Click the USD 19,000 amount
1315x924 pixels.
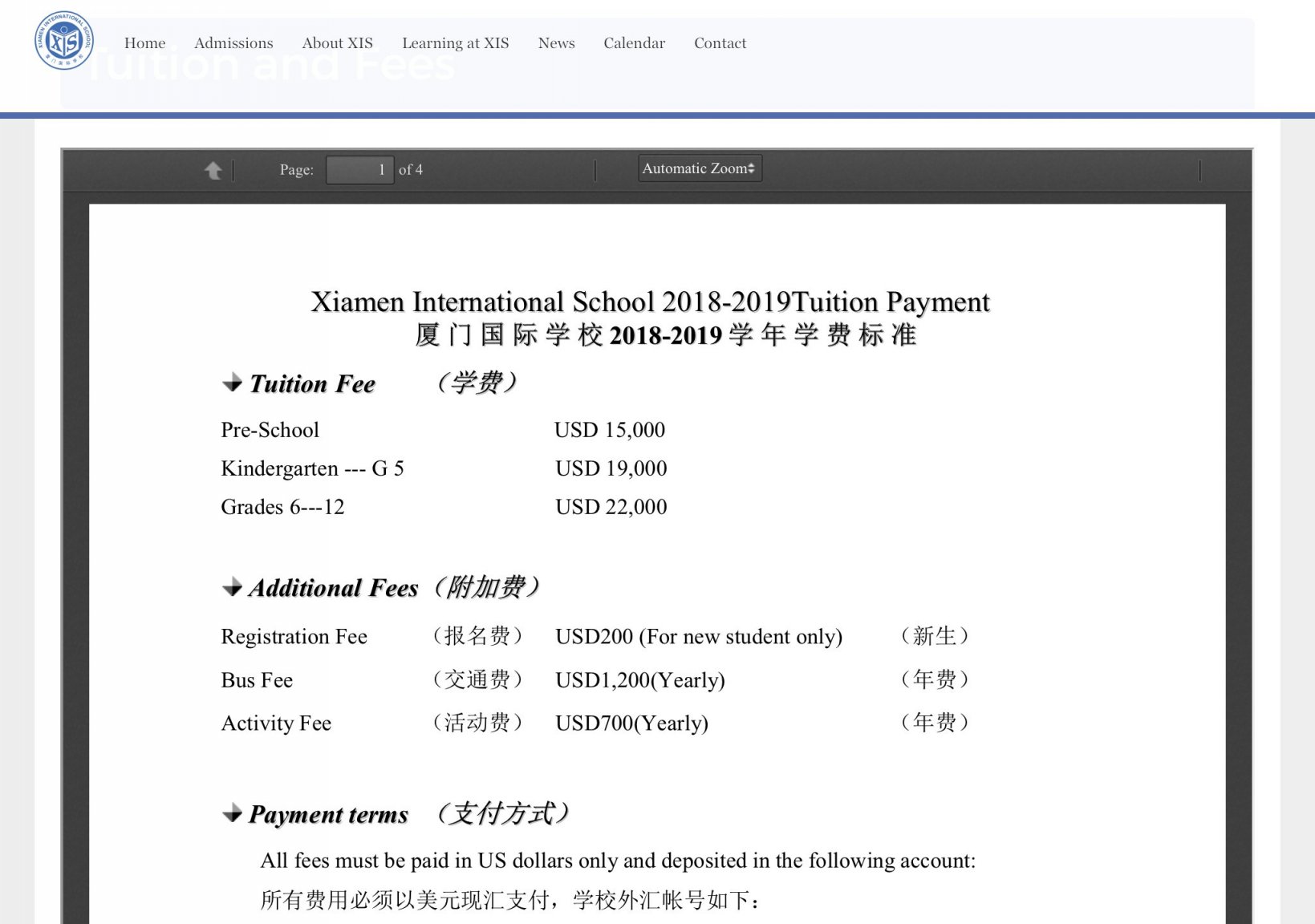pos(611,469)
